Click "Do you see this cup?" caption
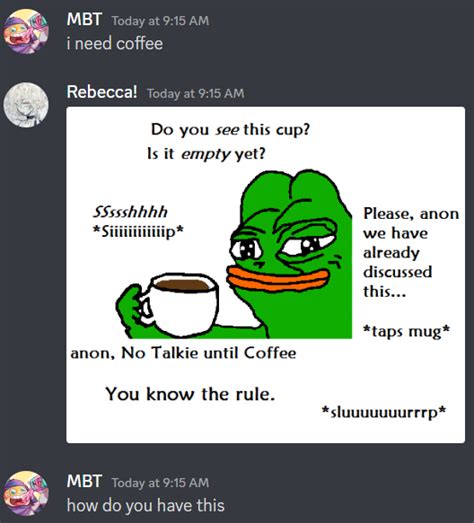 tap(230, 129)
